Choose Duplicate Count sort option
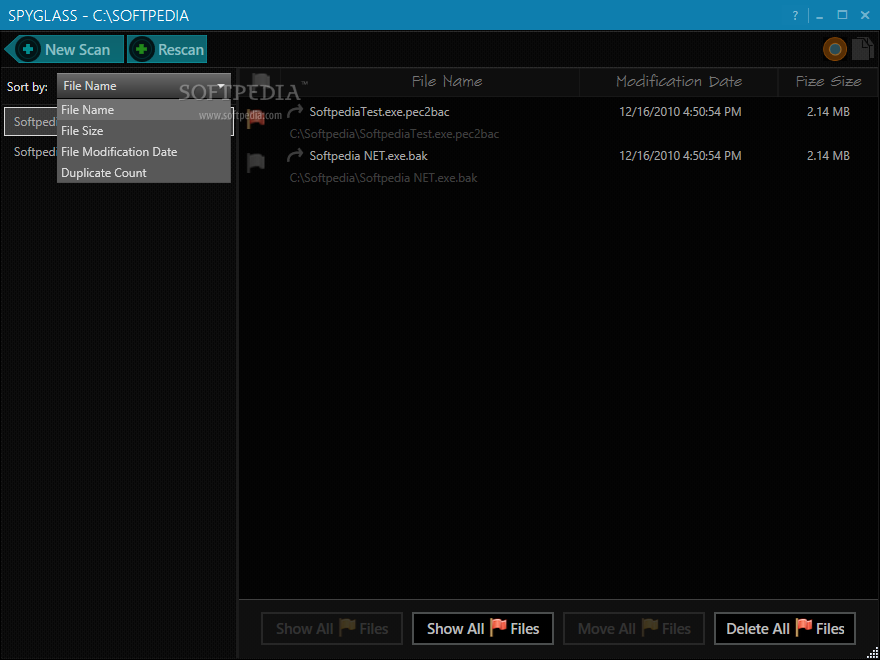The width and height of the screenshot is (880, 660). pyautogui.click(x=144, y=173)
